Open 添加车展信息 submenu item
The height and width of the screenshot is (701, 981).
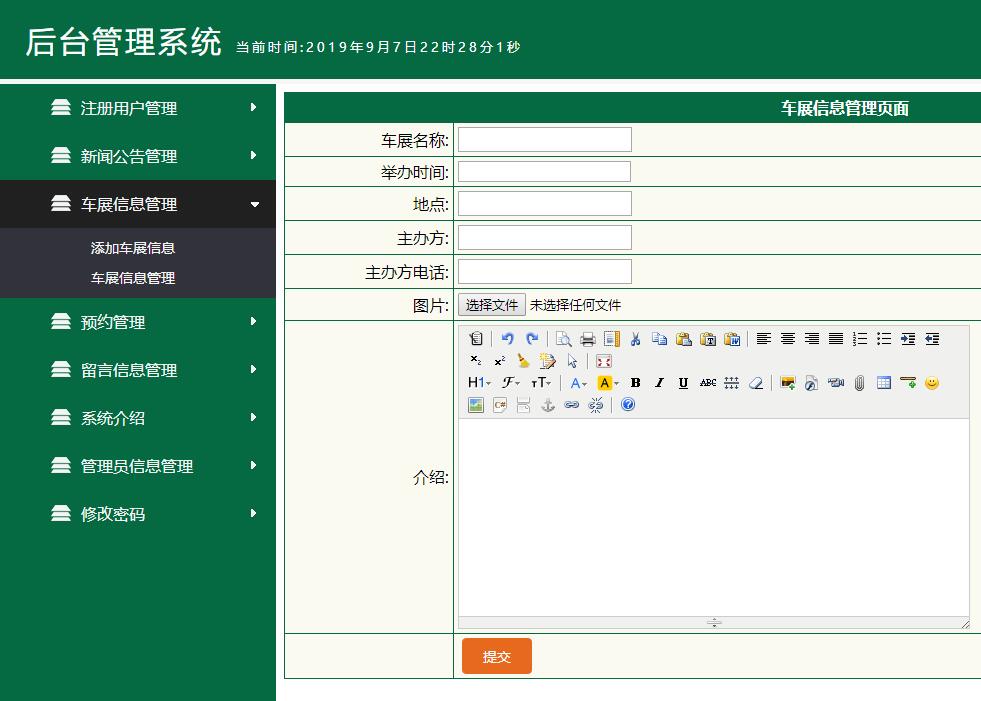(133, 248)
